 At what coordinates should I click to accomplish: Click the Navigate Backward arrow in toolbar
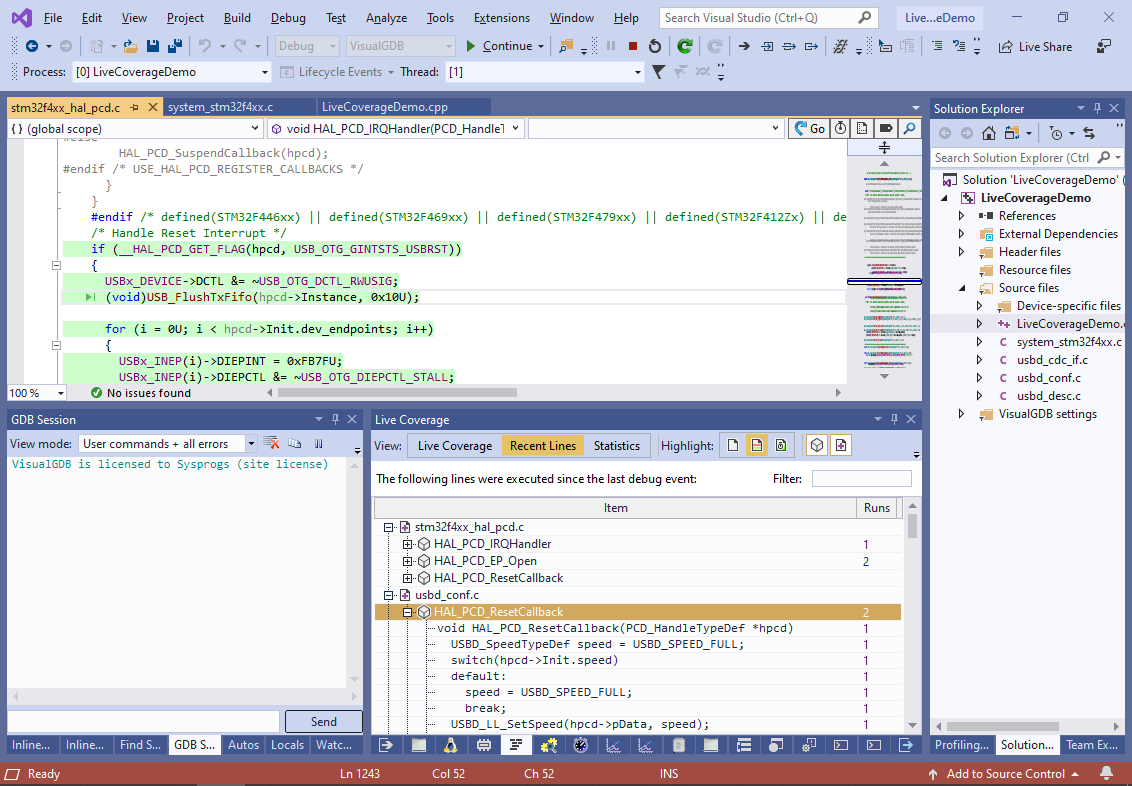click(32, 46)
